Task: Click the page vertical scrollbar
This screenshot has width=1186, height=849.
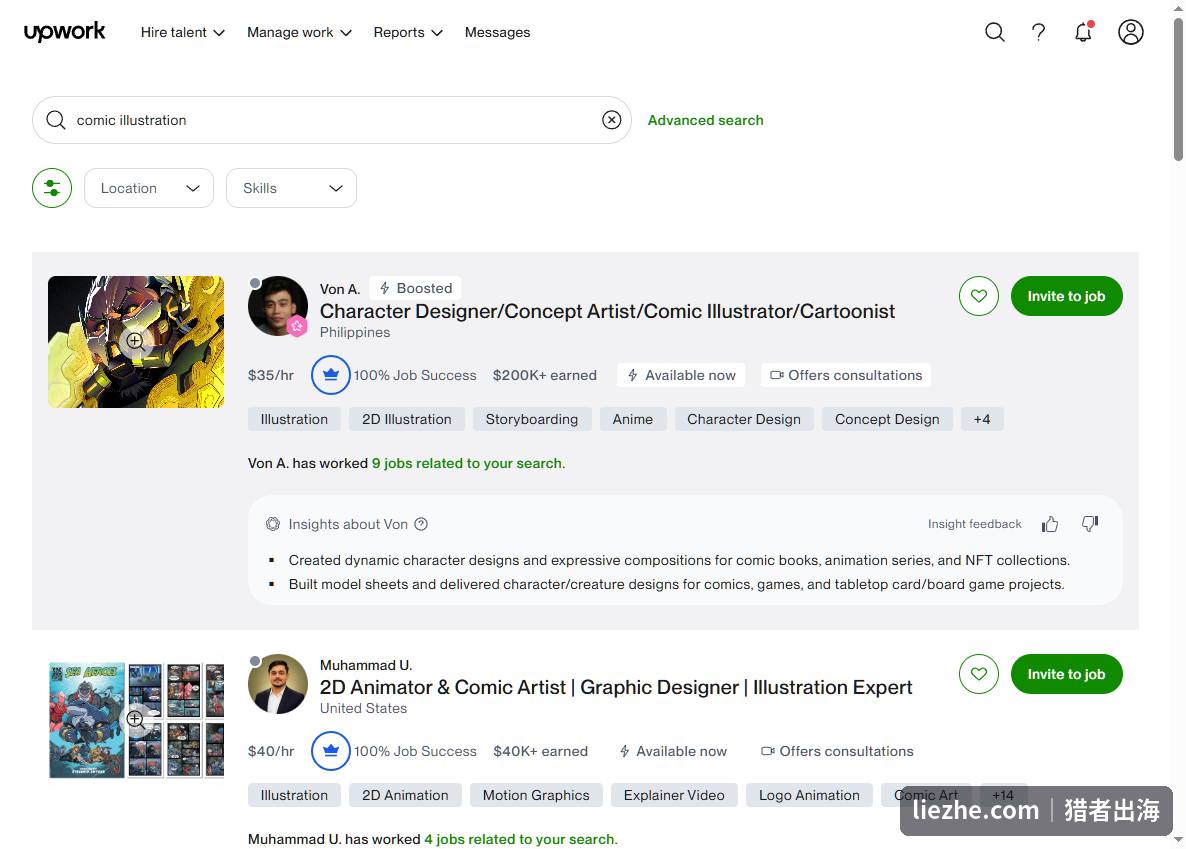Action: point(1178,89)
